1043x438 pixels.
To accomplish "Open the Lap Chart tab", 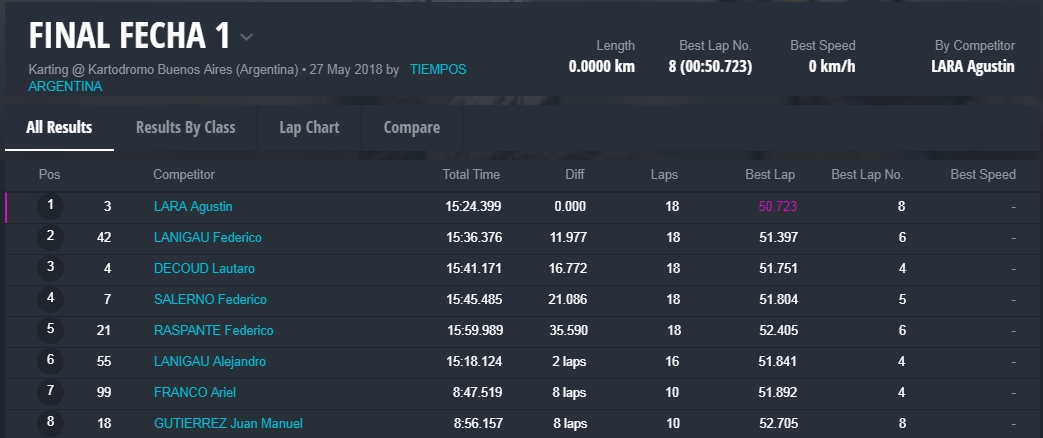I will 309,128.
